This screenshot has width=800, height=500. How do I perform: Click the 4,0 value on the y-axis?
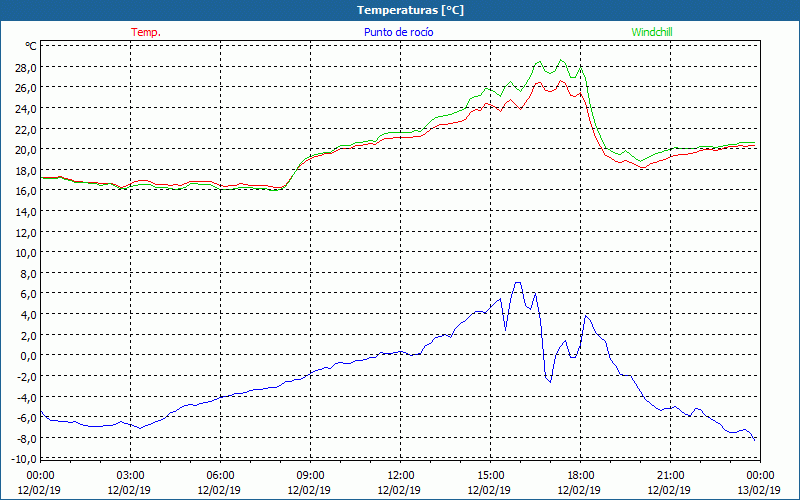(x=29, y=314)
